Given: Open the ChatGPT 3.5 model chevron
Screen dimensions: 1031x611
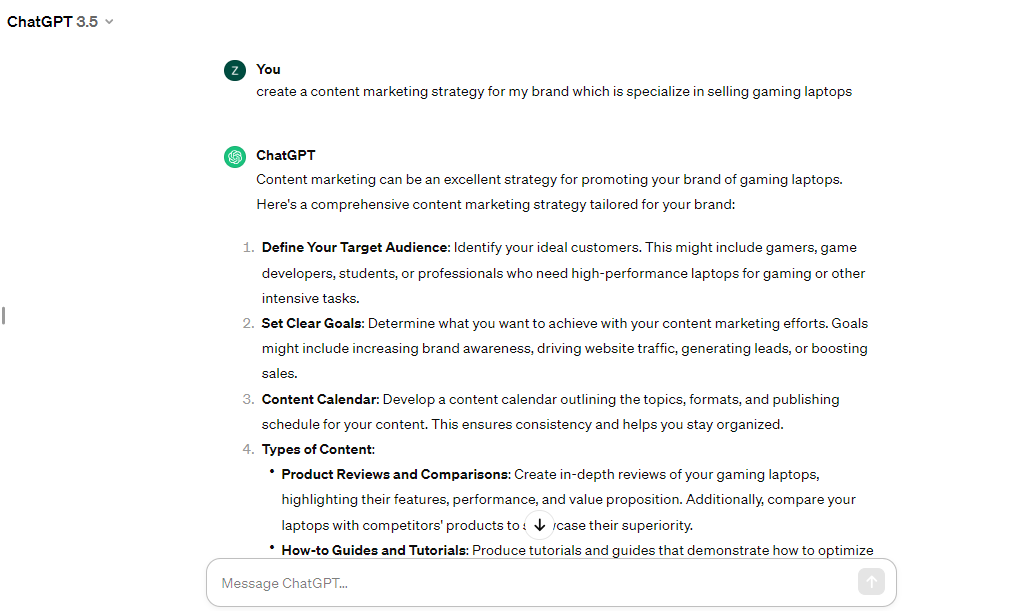Looking at the screenshot, I should coord(109,22).
